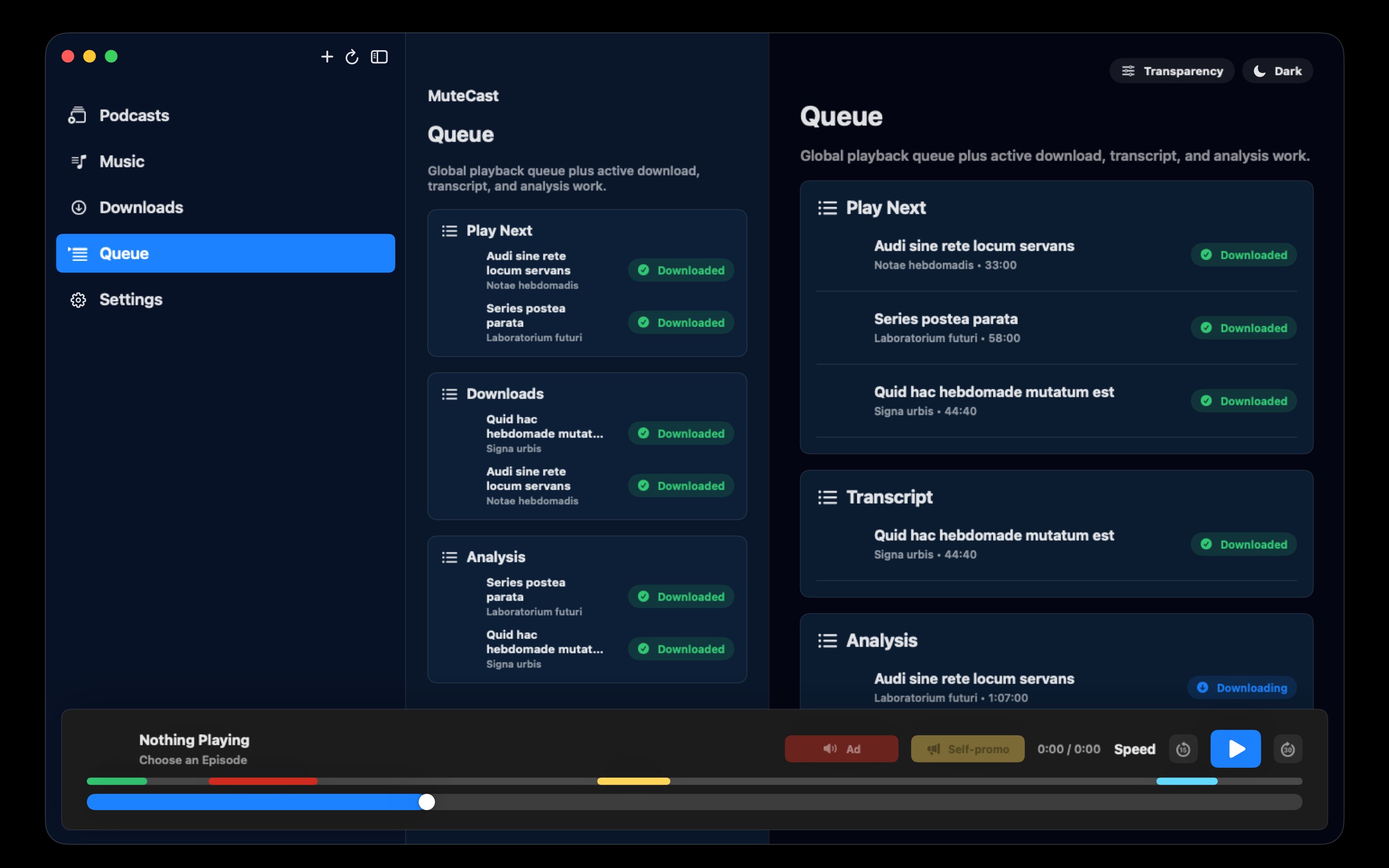Click the refresh icon in sidebar toolbar

352,57
